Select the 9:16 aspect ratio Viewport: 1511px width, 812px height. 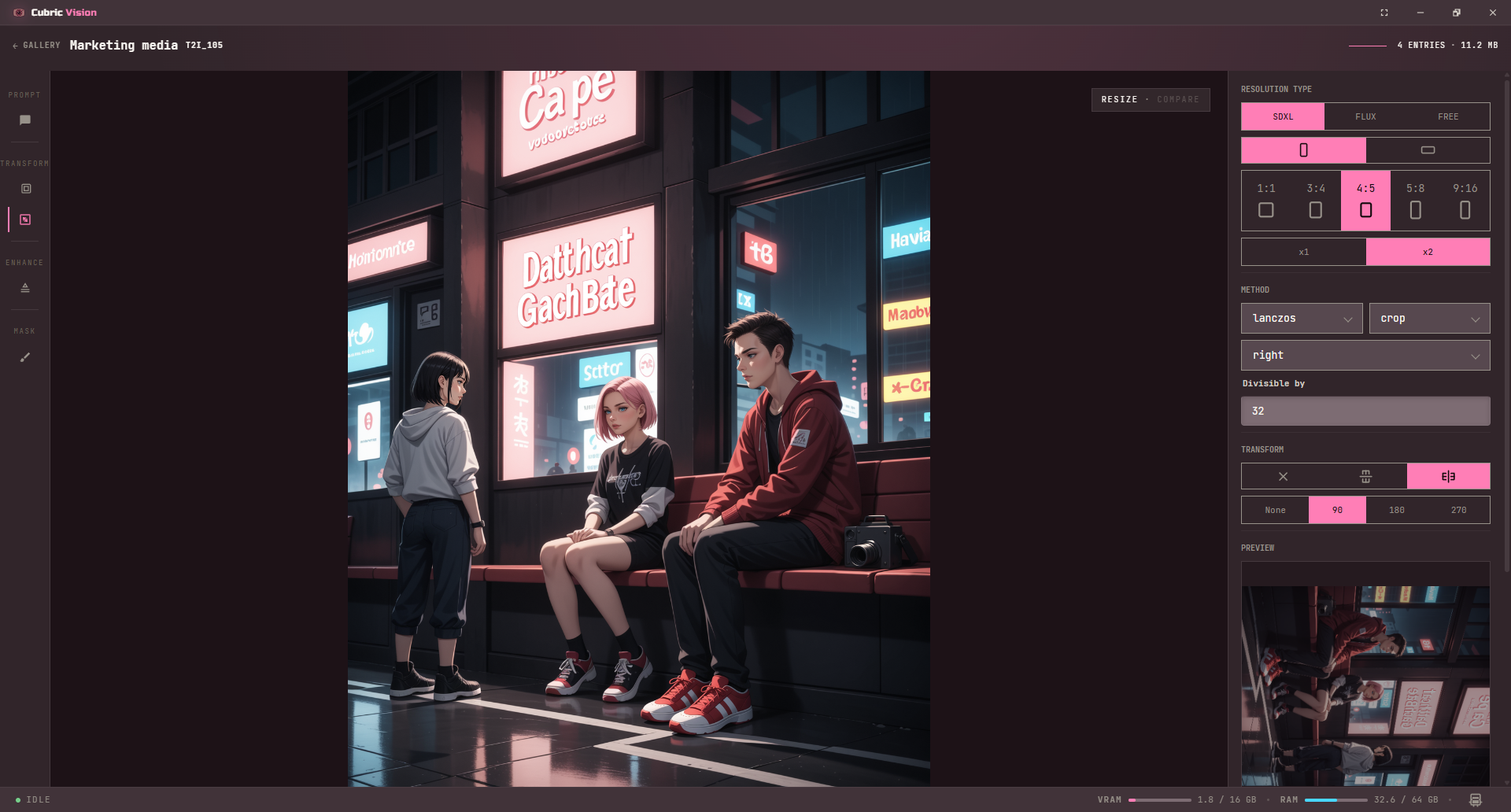[x=1465, y=201]
